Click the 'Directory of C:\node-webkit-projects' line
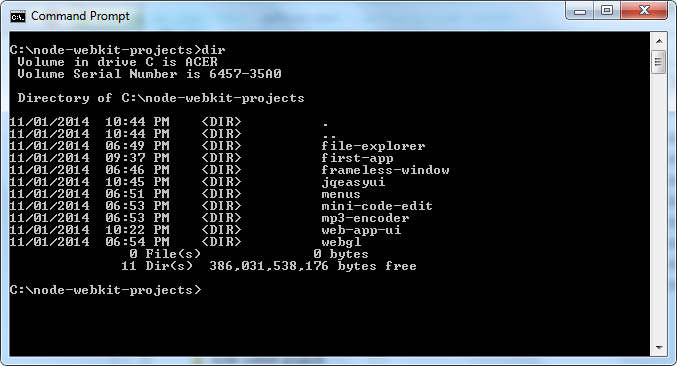The width and height of the screenshot is (677, 366). pyautogui.click(x=161, y=98)
